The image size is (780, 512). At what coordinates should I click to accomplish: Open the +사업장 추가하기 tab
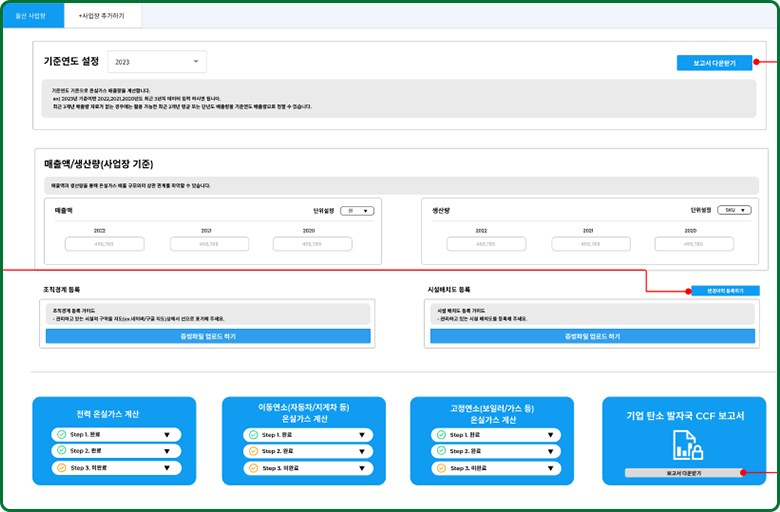(102, 17)
